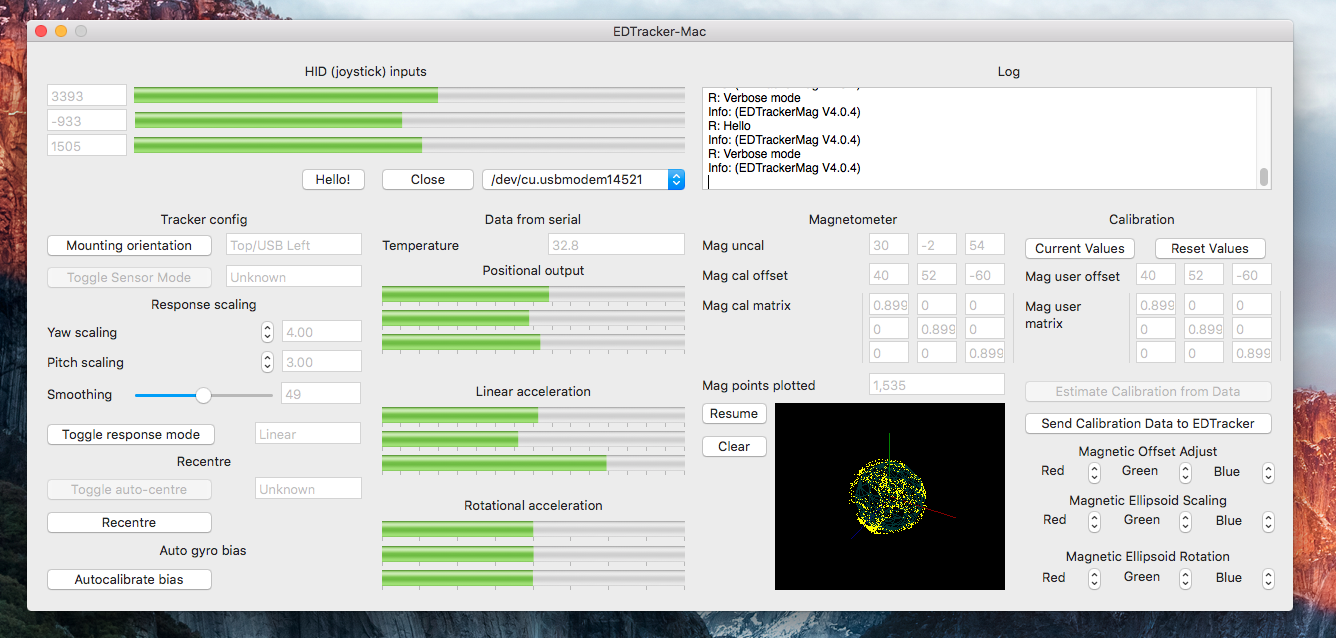Adjust Magnetic Offset Adjust Blue stepper

[x=1268, y=472]
